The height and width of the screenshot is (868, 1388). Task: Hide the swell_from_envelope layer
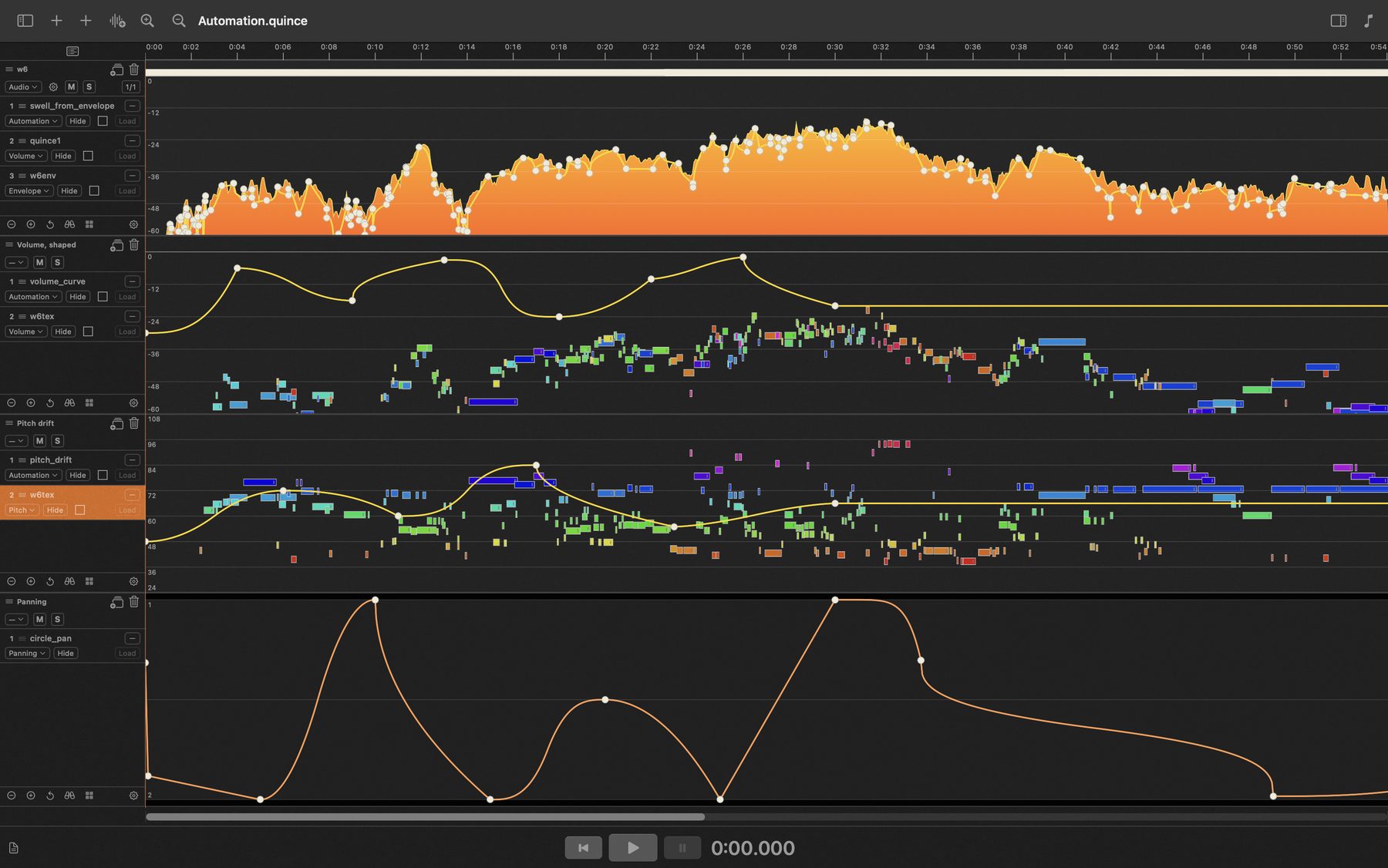click(x=78, y=121)
